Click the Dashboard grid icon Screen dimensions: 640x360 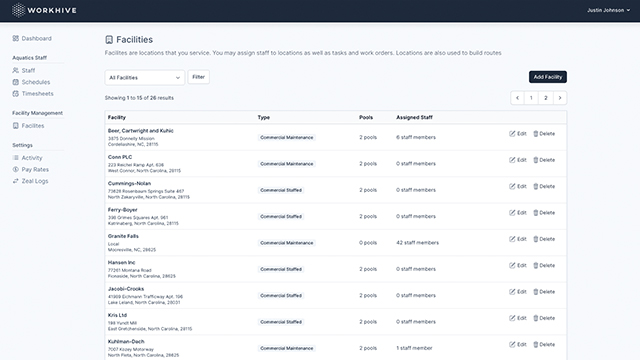(16, 38)
